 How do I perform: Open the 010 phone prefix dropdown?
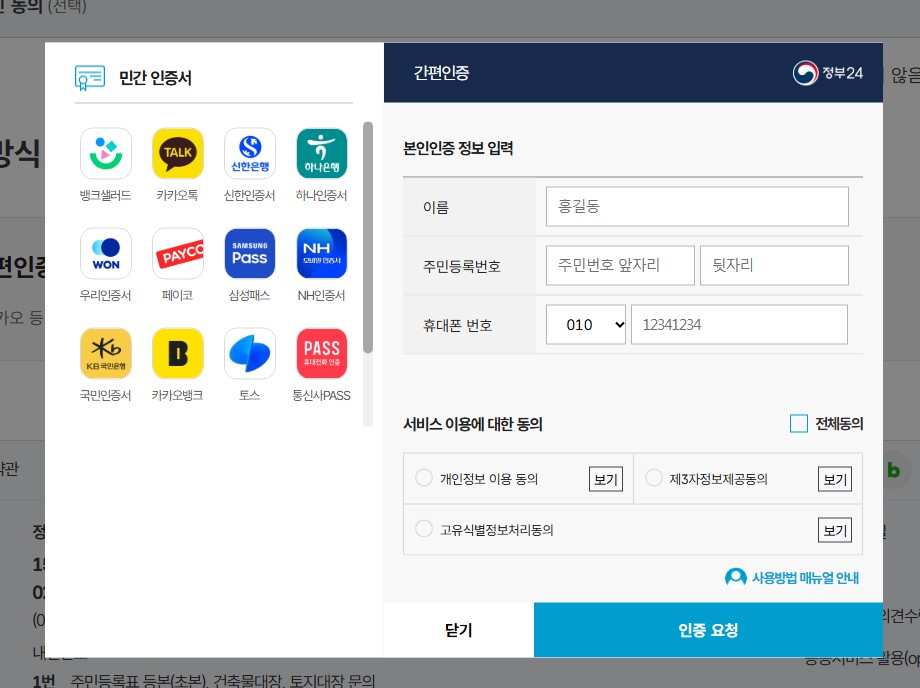pyautogui.click(x=586, y=324)
